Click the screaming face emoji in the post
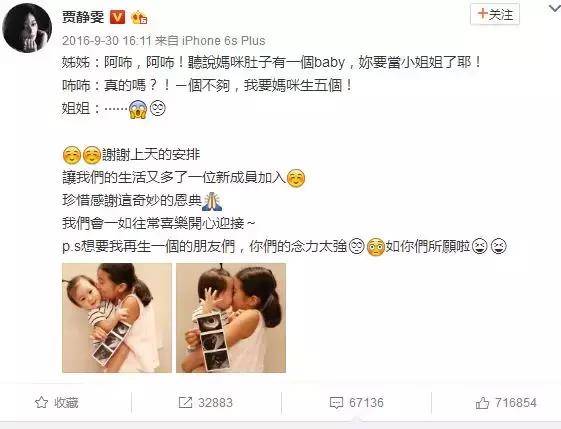Image resolution: width=561 pixels, height=429 pixels. (x=138, y=109)
